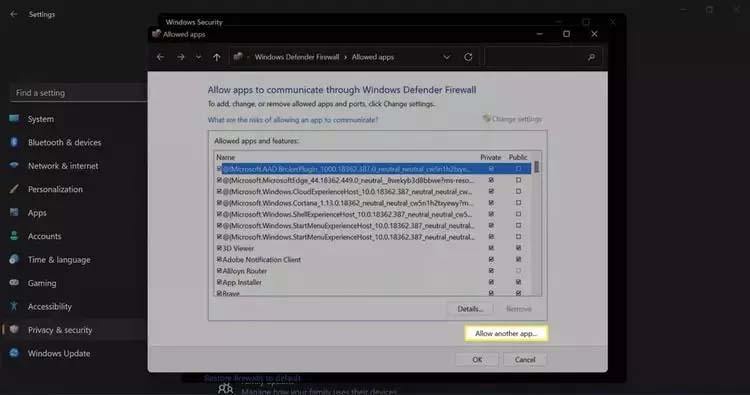Go up one level in navigation
The height and width of the screenshot is (395, 750).
click(217, 57)
